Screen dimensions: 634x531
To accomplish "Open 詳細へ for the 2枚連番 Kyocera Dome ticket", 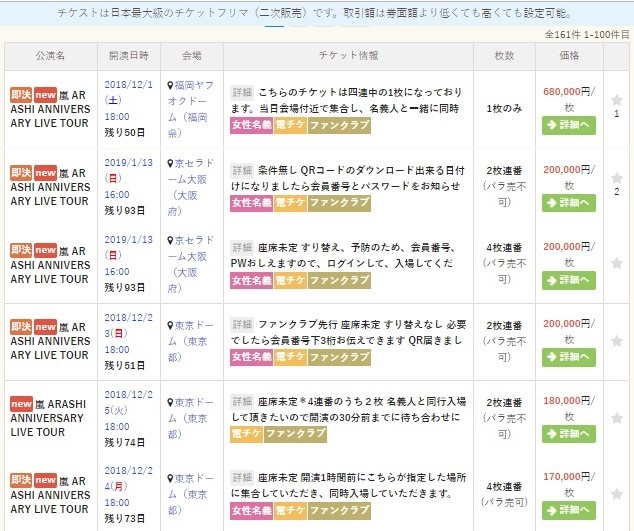I will tap(568, 203).
